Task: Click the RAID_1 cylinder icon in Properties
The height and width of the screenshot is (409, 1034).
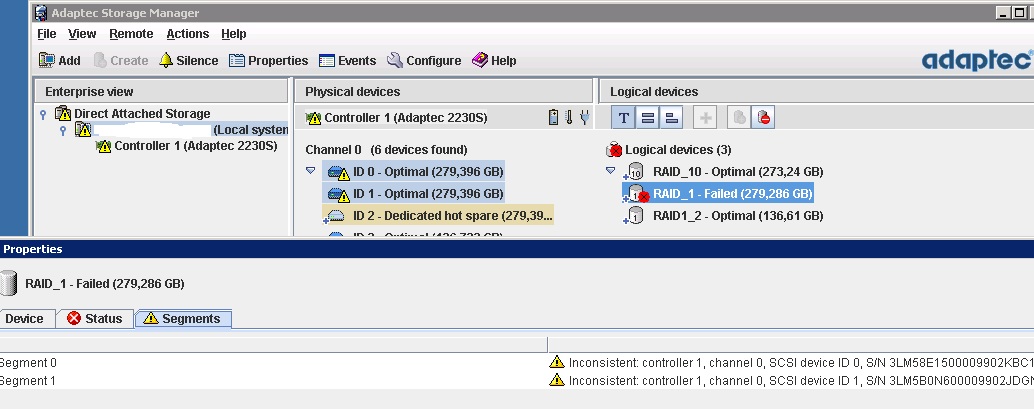Action: 9,284
